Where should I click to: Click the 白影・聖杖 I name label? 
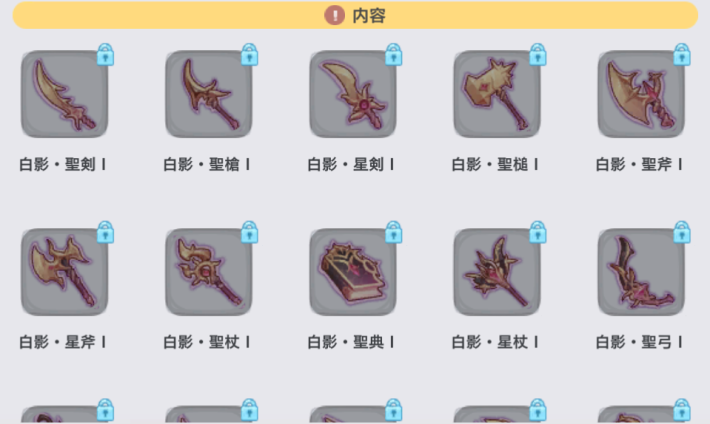206,342
